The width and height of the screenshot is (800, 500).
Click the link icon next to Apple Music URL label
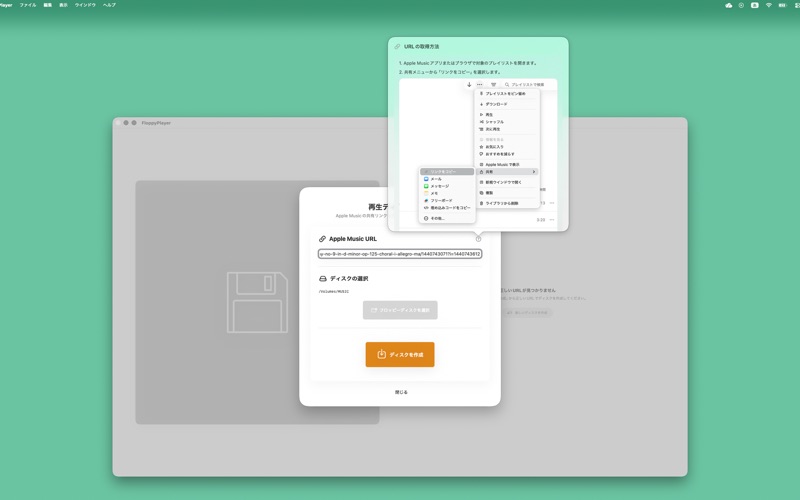[x=322, y=239]
